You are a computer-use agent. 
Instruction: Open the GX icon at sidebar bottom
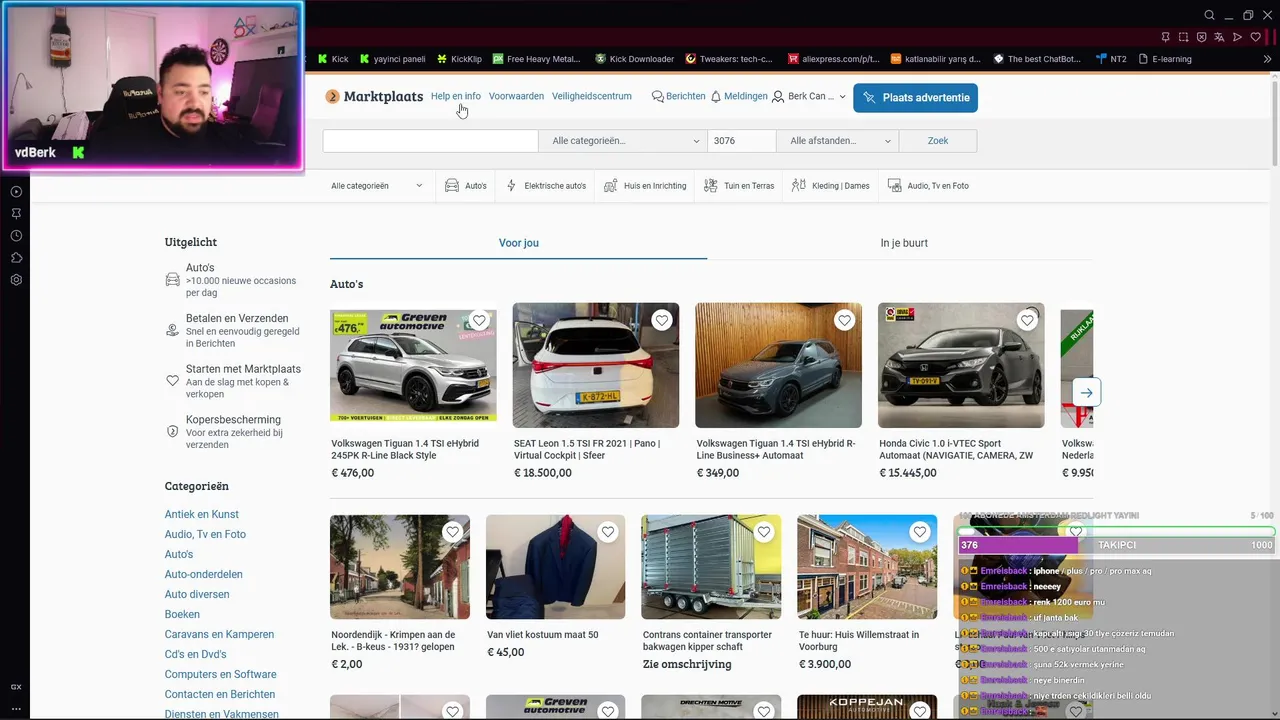(16, 687)
